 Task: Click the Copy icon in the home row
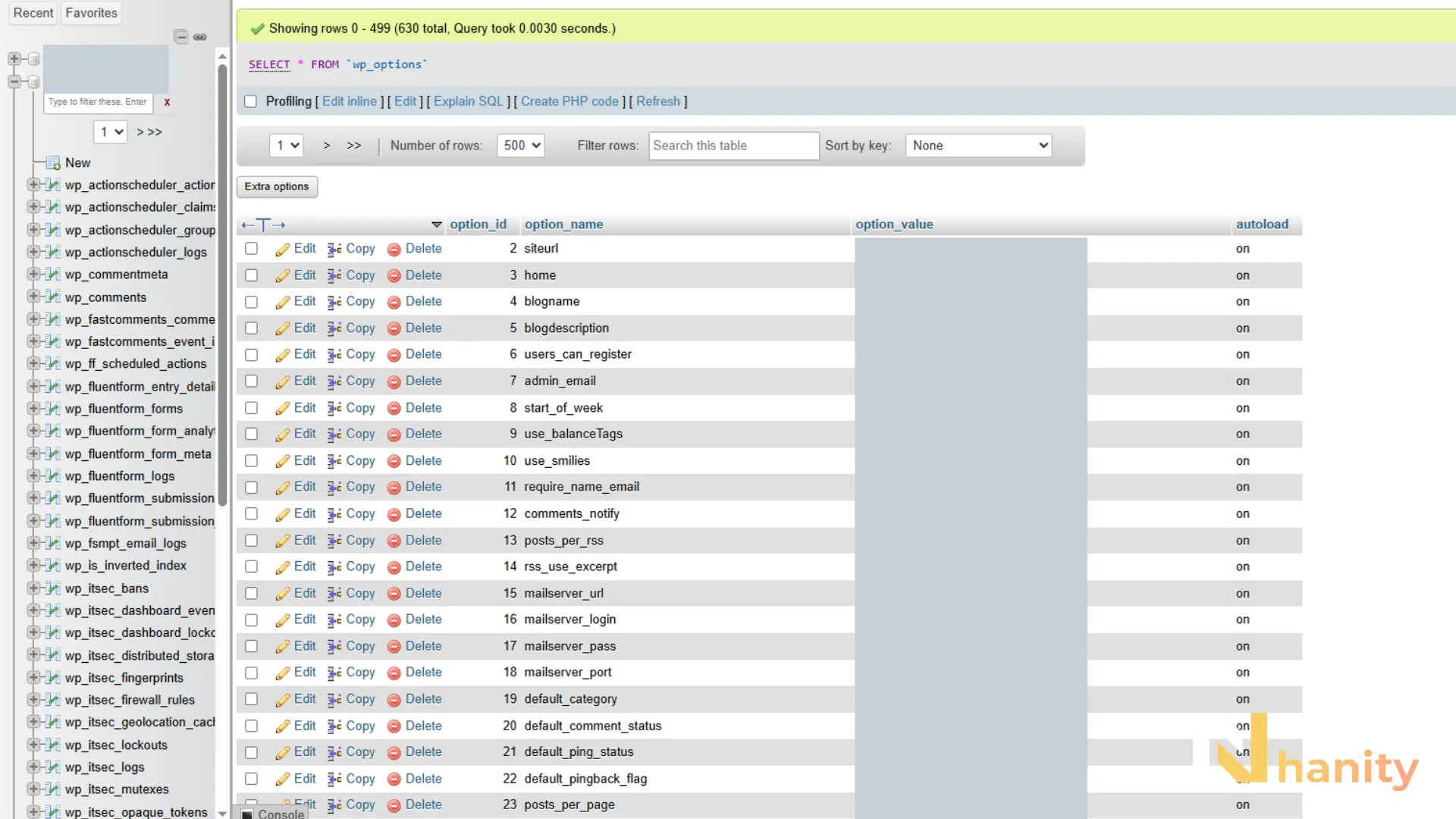[334, 276]
